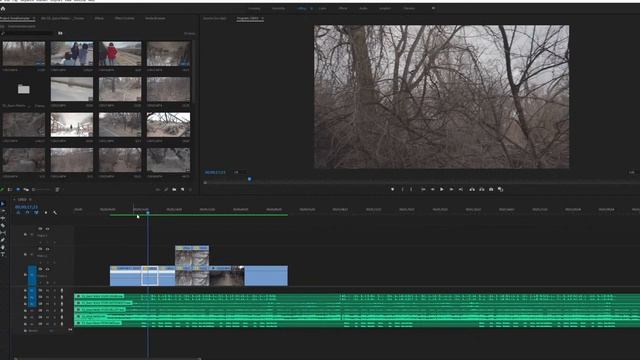Select the Selection tool in the tools panel
Image resolution: width=640 pixels, height=360 pixels.
click(x=3, y=204)
